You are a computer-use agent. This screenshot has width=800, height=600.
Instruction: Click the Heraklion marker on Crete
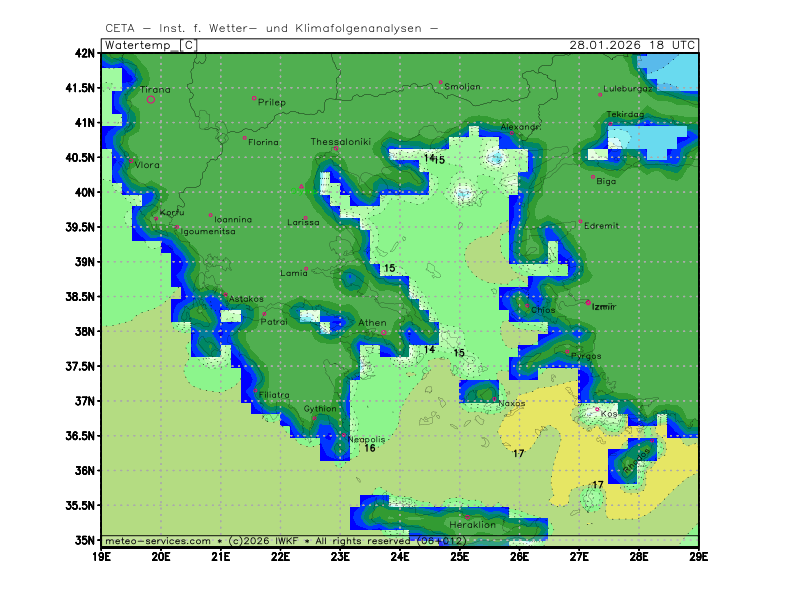(x=466, y=517)
